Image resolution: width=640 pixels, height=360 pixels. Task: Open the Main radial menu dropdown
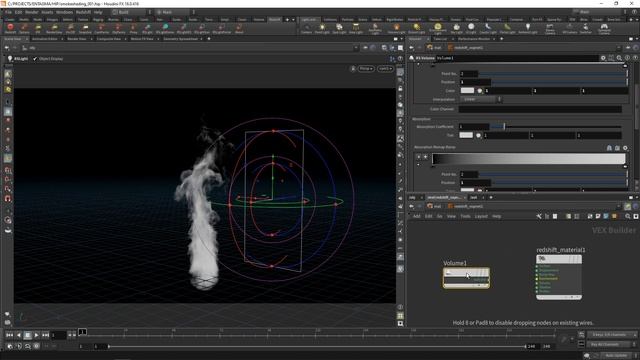coord(175,12)
